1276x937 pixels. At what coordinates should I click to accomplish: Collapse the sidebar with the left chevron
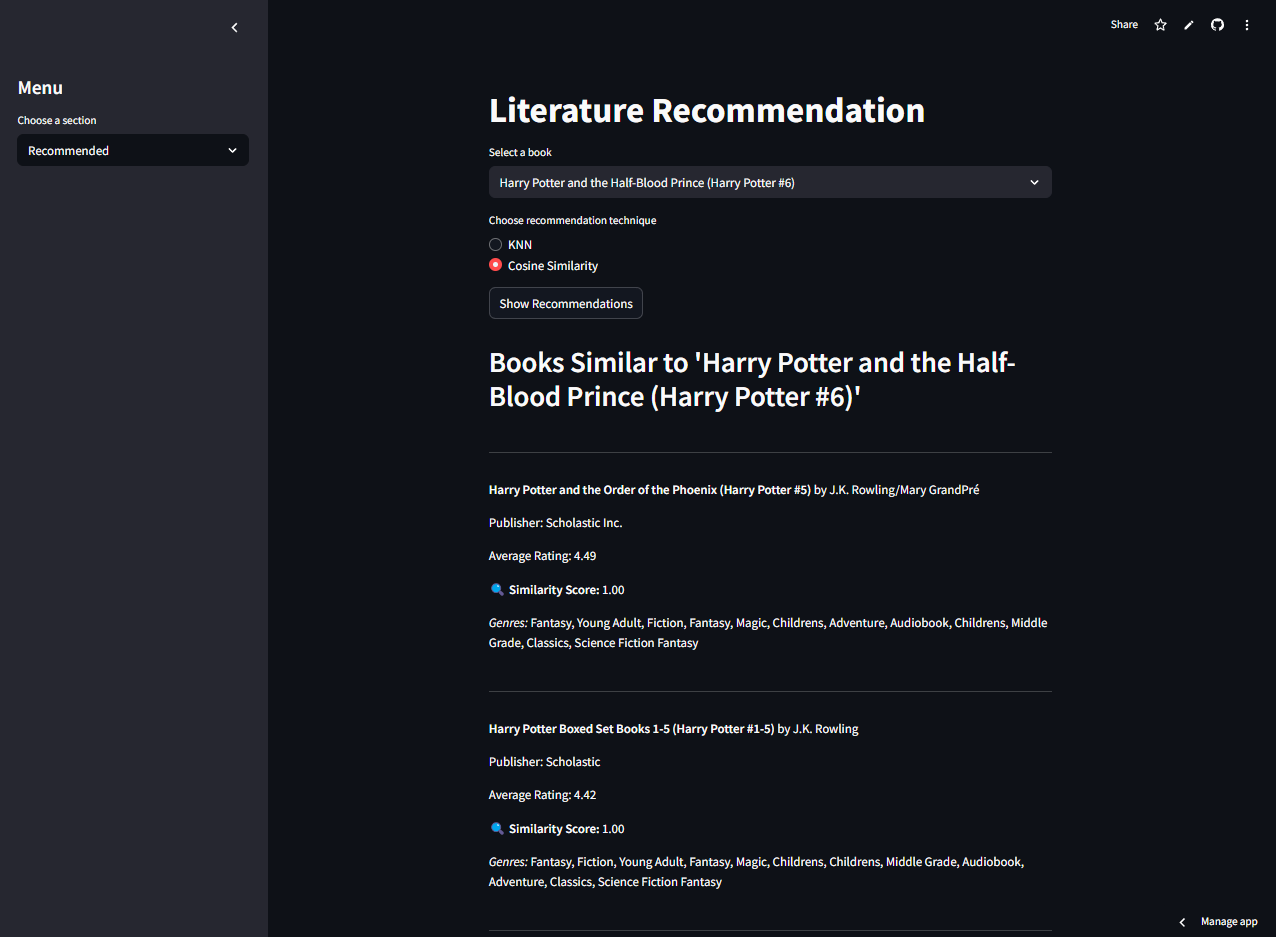pos(234,28)
